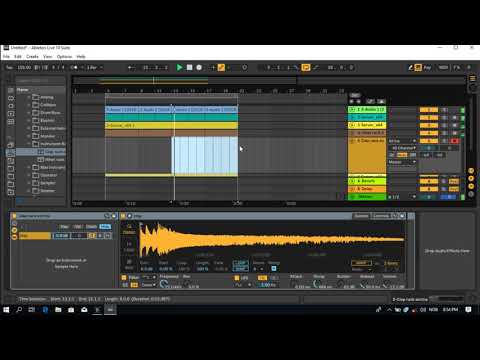Image resolution: width=480 pixels, height=360 pixels.
Task: Select the yellow 3 Server_x64 track header
Action: 367,125
